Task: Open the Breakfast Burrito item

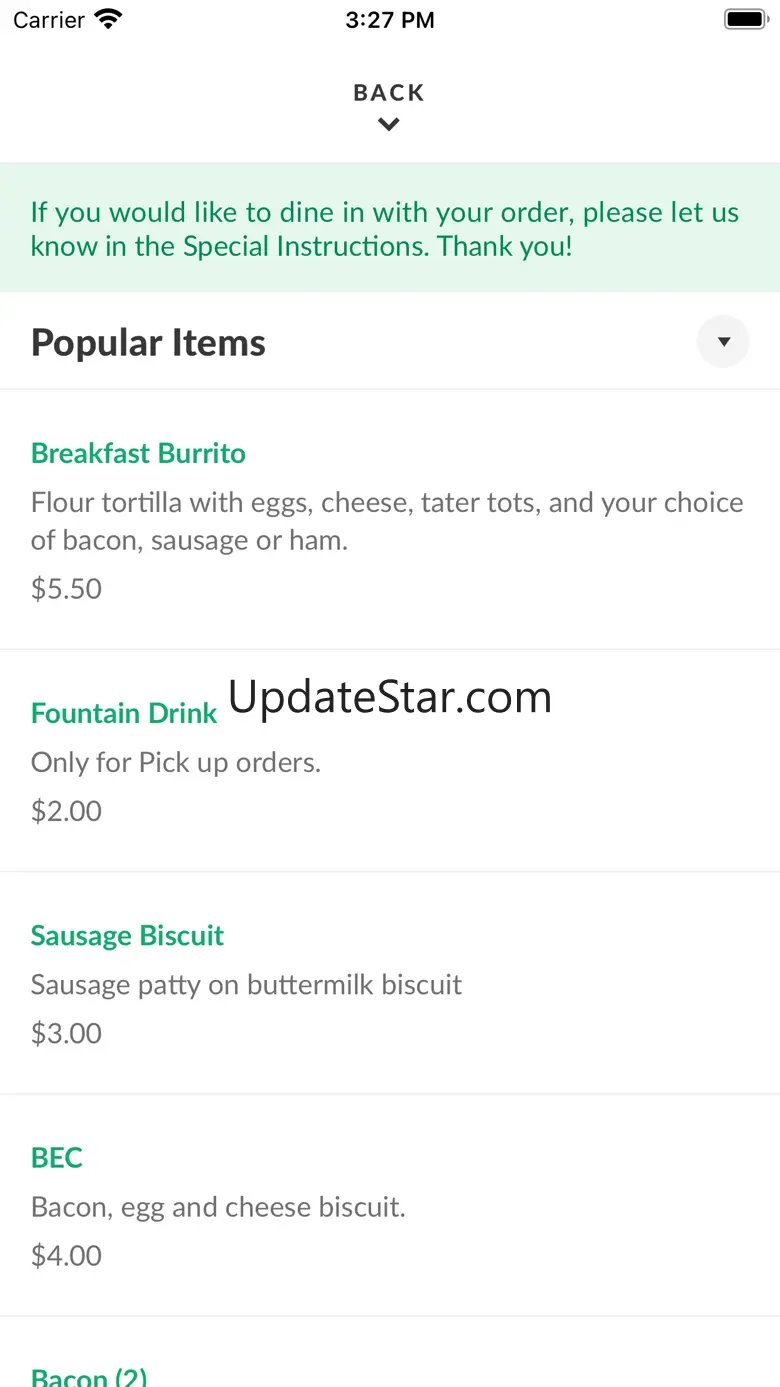Action: coord(138,453)
